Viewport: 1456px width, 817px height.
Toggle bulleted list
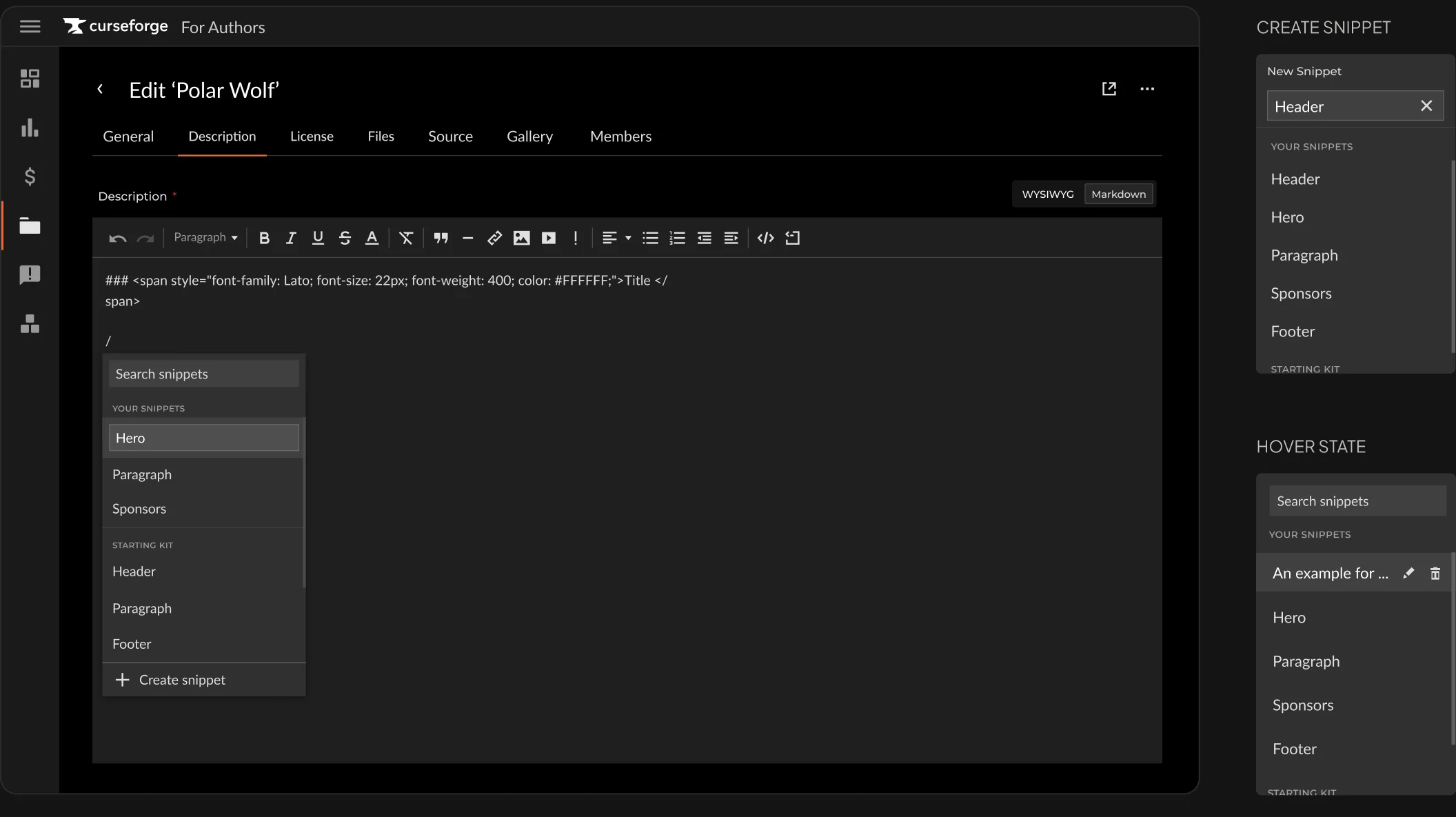(x=650, y=238)
